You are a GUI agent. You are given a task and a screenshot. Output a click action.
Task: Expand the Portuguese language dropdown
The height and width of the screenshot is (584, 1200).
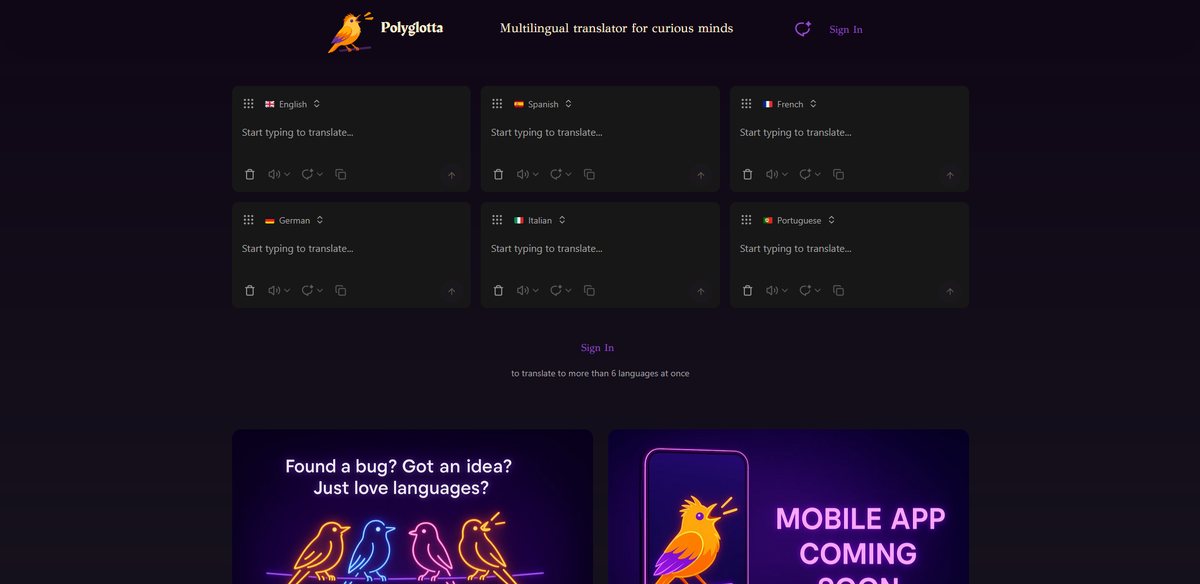pos(798,220)
